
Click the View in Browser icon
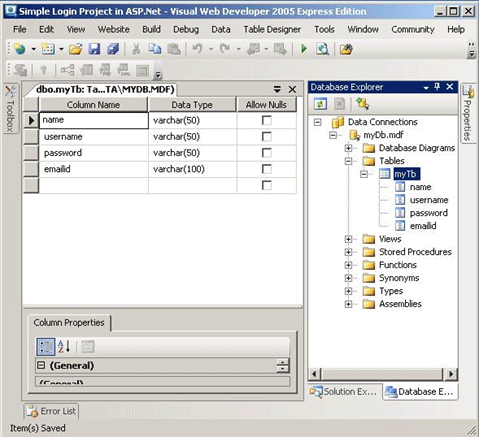pos(322,49)
